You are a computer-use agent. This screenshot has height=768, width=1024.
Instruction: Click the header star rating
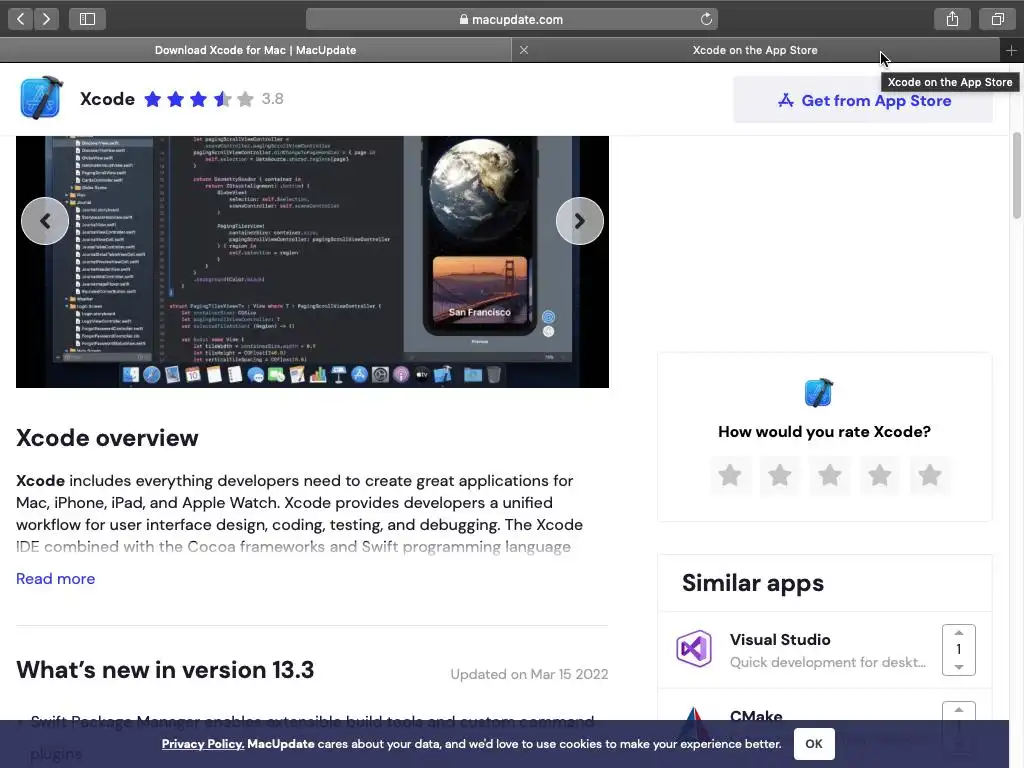tap(199, 99)
